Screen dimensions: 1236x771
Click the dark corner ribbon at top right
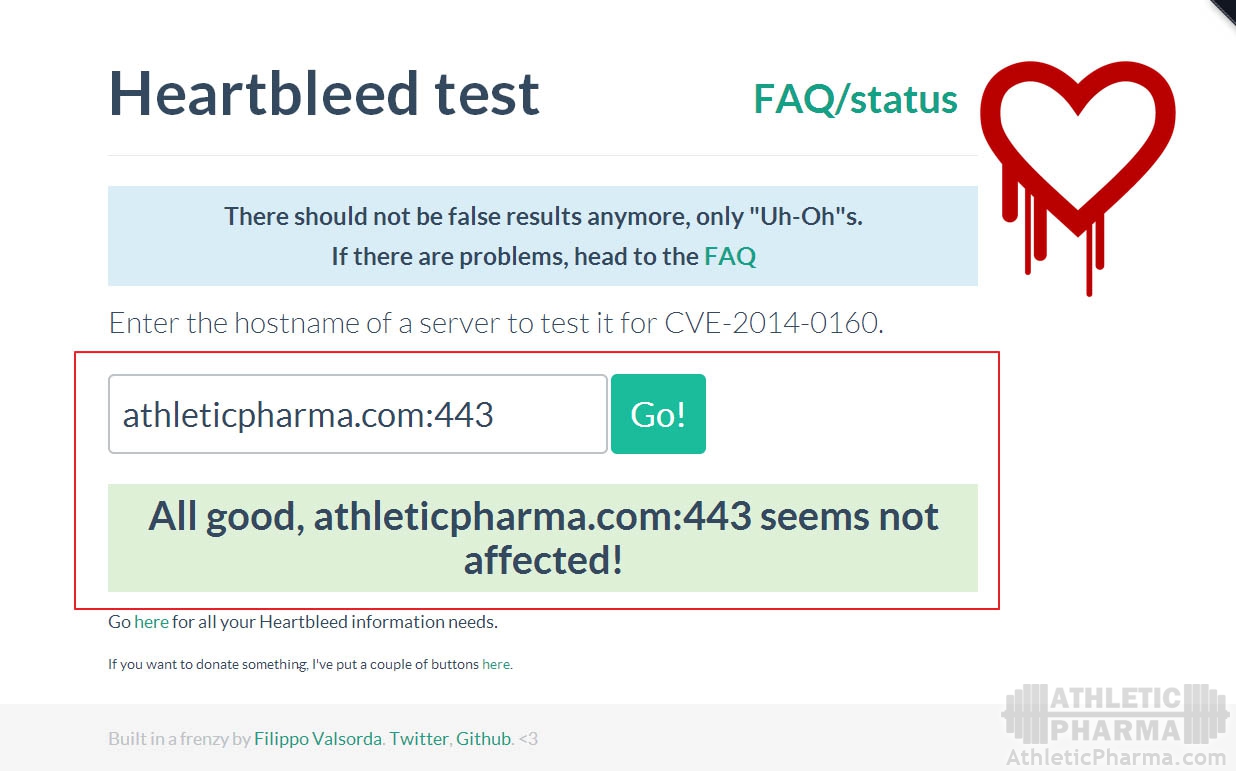tap(1225, 9)
